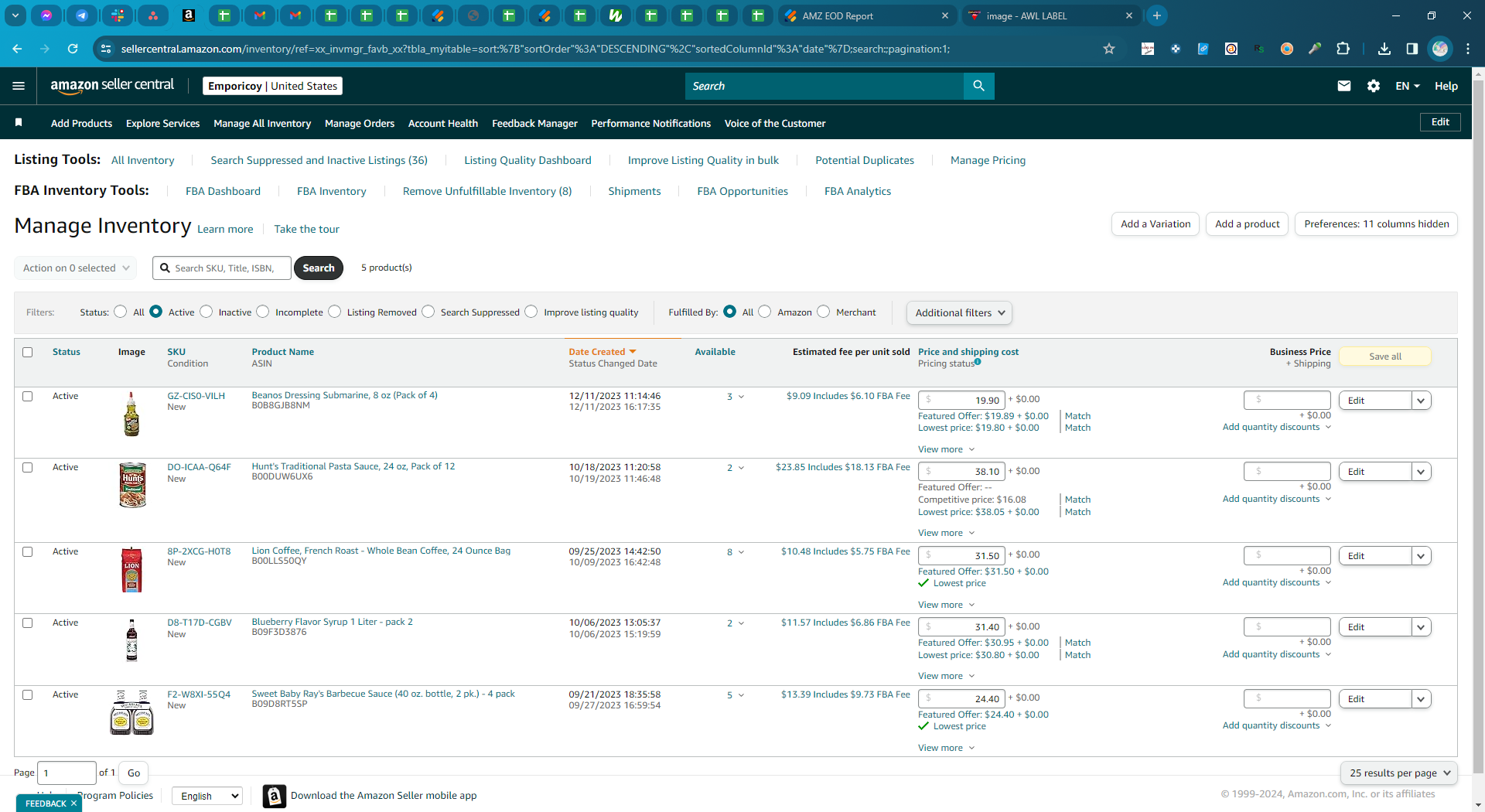The height and width of the screenshot is (812, 1485).
Task: Open Manage Orders in the navigation bar
Action: click(x=360, y=123)
